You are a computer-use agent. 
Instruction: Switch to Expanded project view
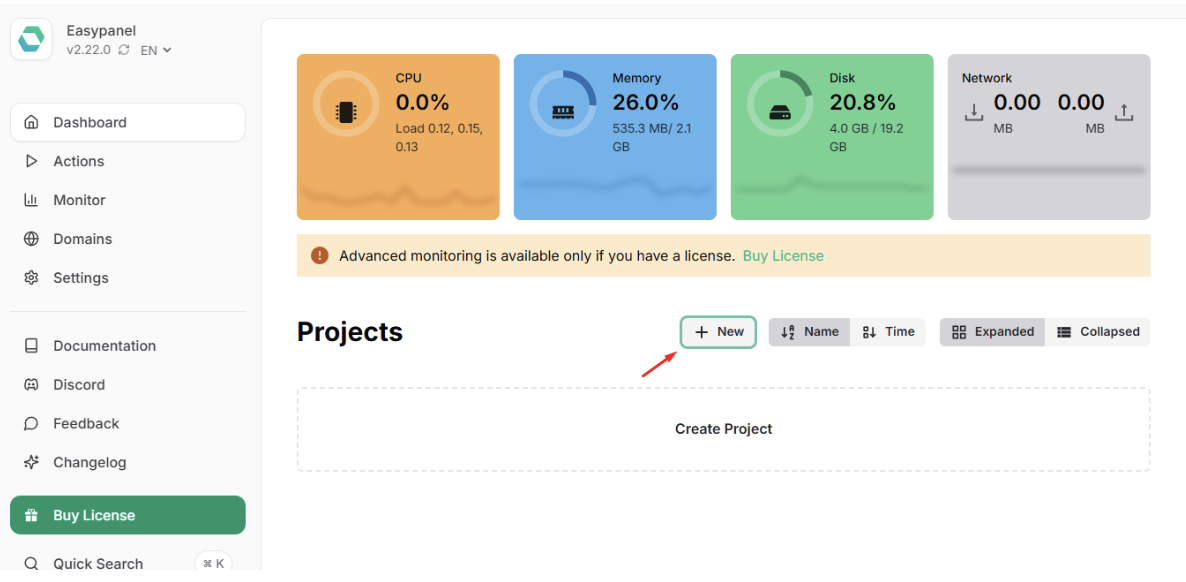pos(992,332)
